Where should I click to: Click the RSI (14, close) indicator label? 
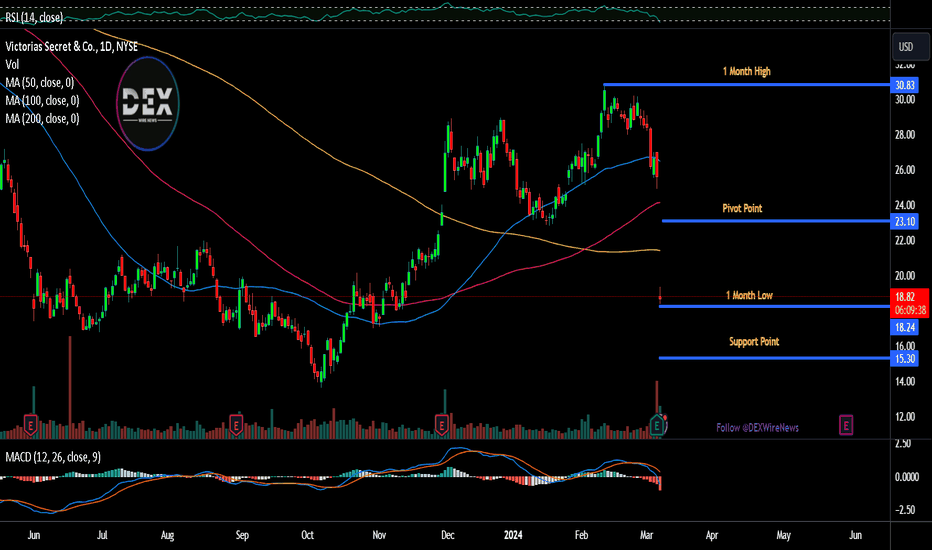coord(34,17)
